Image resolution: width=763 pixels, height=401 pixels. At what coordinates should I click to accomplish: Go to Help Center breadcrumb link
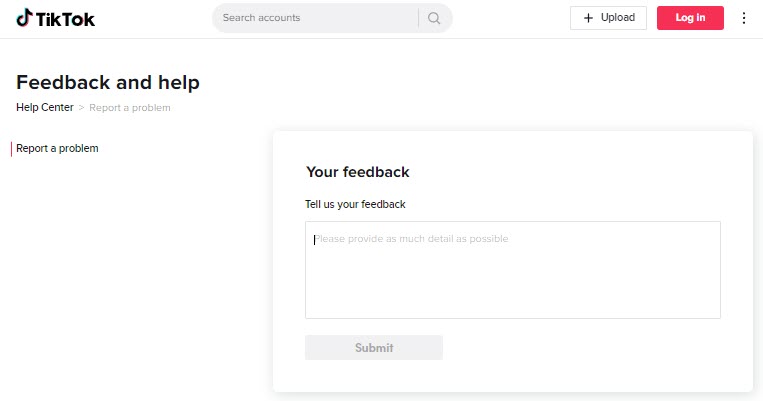point(45,107)
